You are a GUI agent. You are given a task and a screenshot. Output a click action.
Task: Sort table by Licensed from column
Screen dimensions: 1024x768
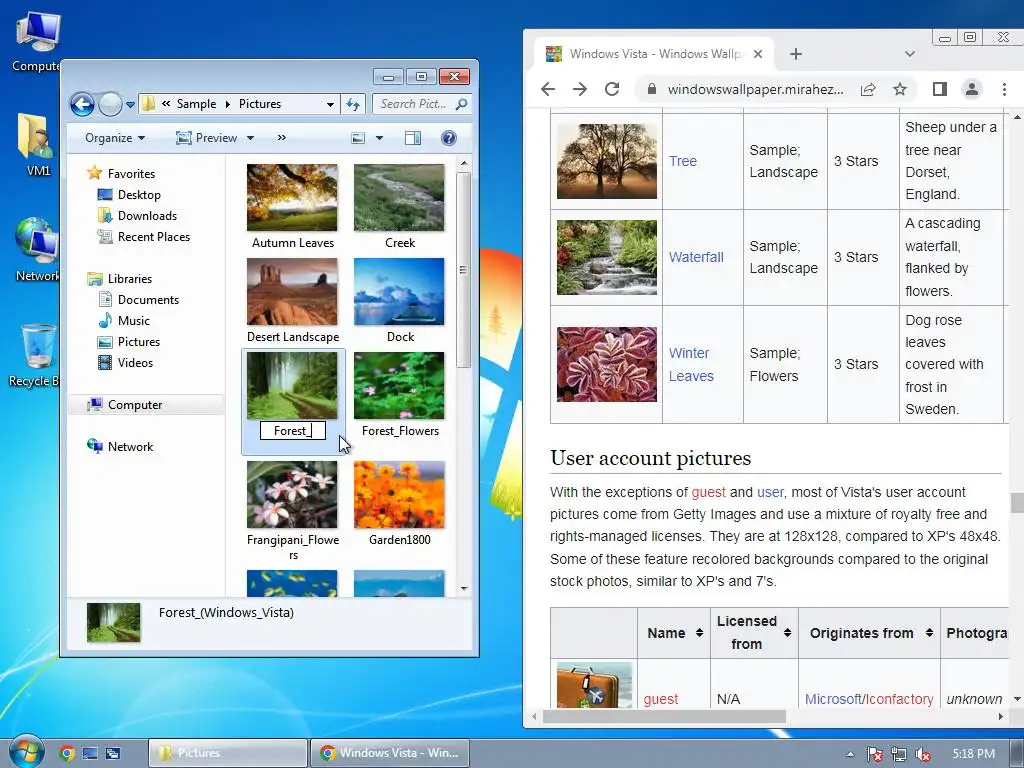pos(754,633)
